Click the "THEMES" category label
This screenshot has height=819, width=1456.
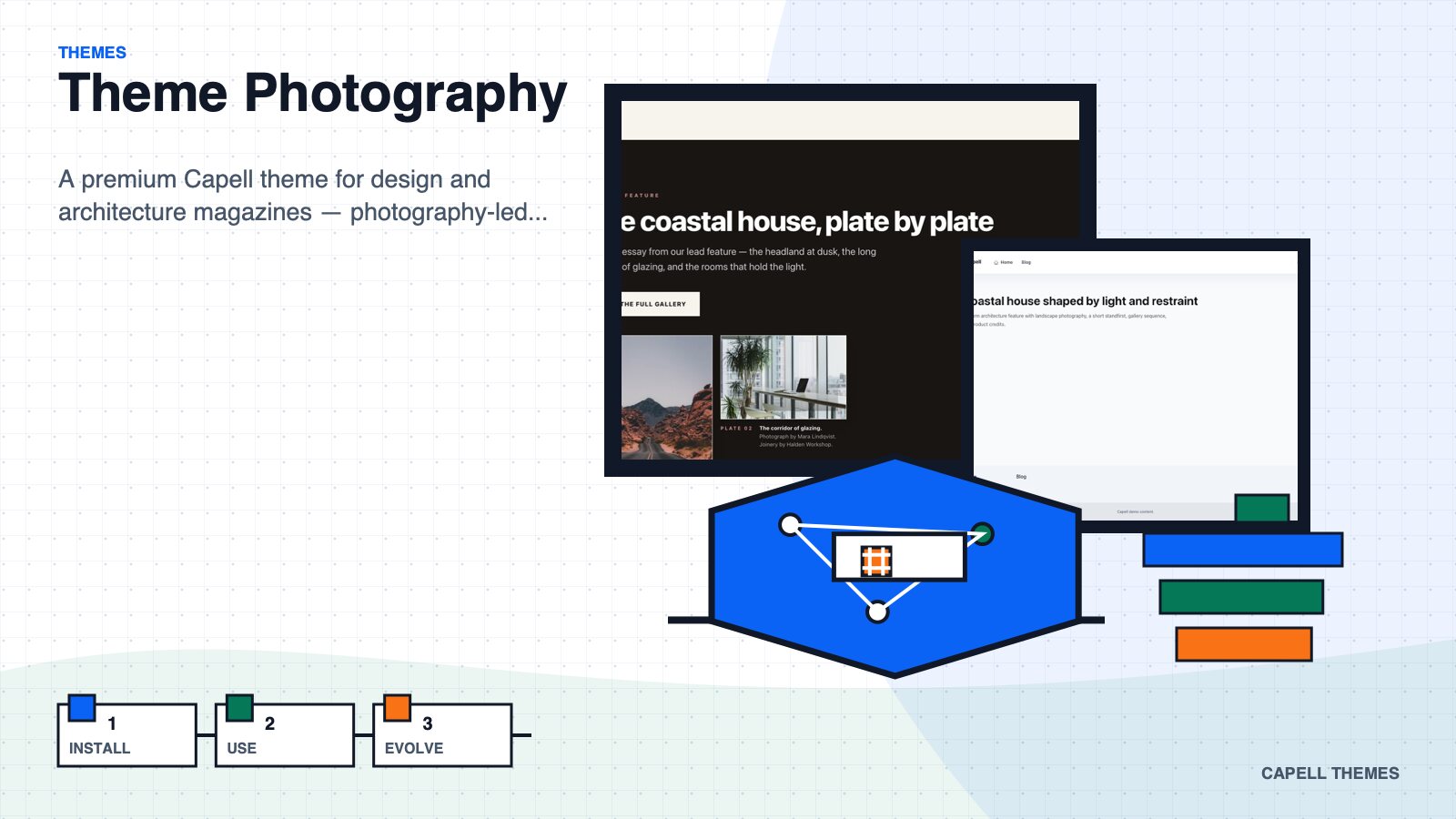coord(92,53)
